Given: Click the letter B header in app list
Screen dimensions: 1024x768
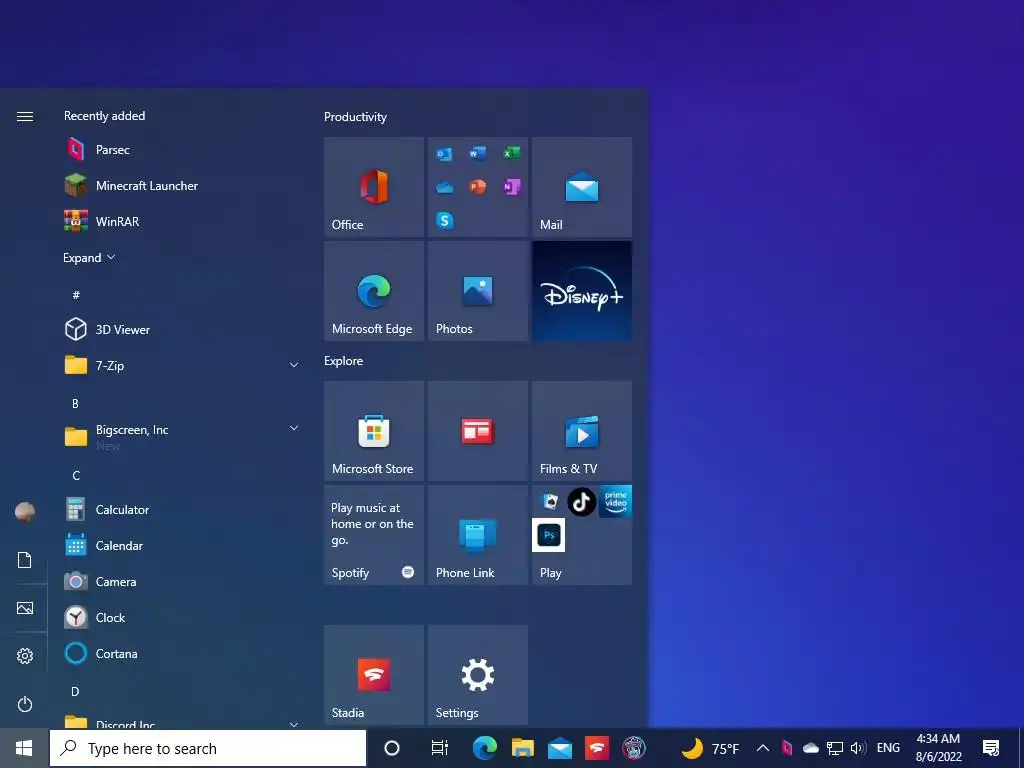Looking at the screenshot, I should click(75, 404).
